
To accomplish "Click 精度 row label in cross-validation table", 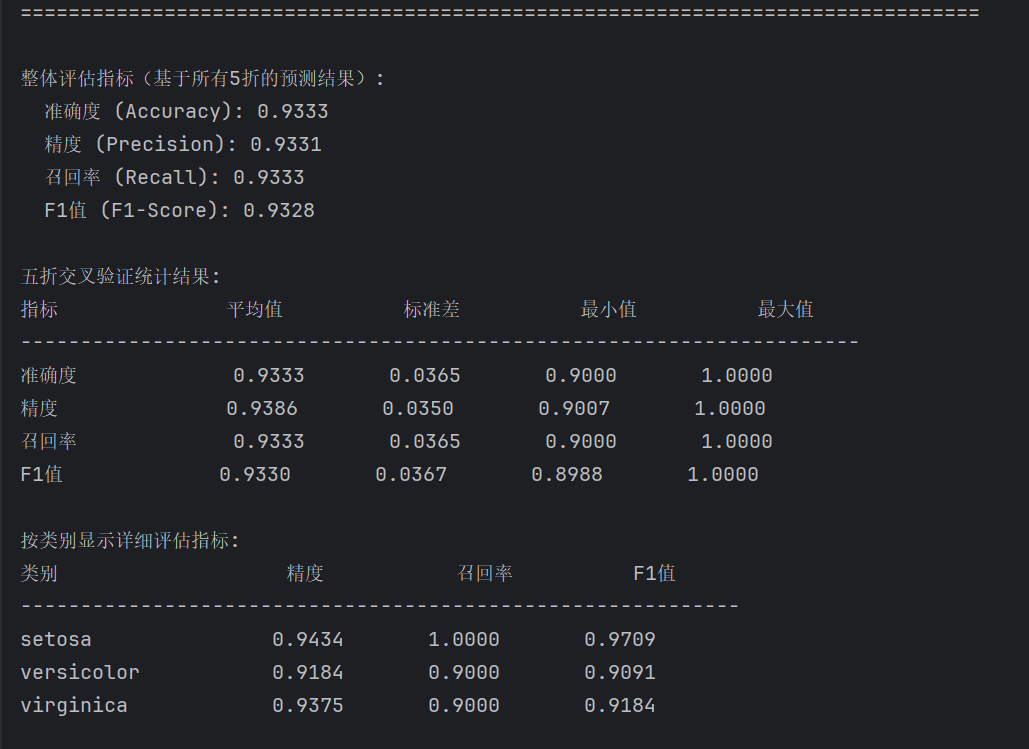I will click(x=39, y=408).
